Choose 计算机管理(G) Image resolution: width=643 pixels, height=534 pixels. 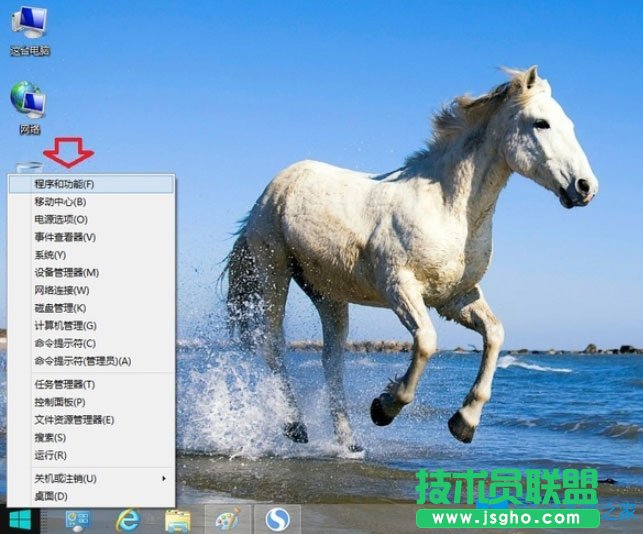click(91, 326)
